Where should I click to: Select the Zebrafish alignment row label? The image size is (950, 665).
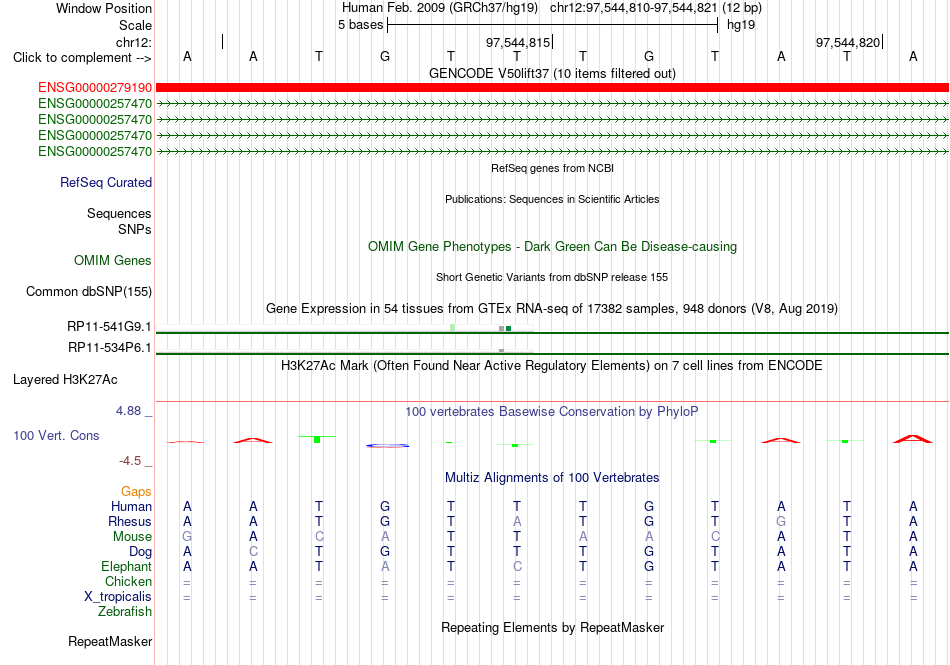[125, 612]
